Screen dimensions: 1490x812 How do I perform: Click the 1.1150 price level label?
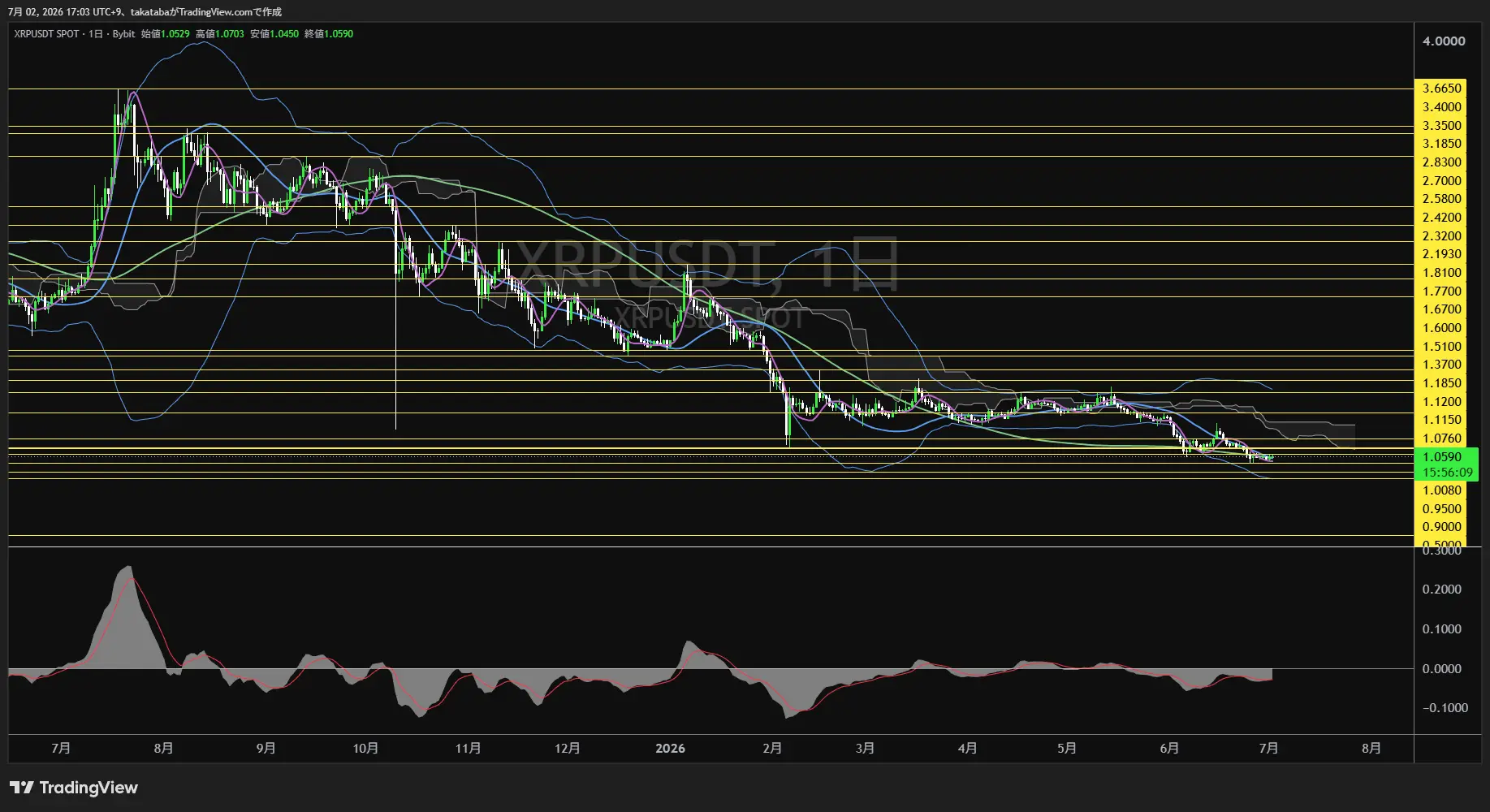(1442, 420)
